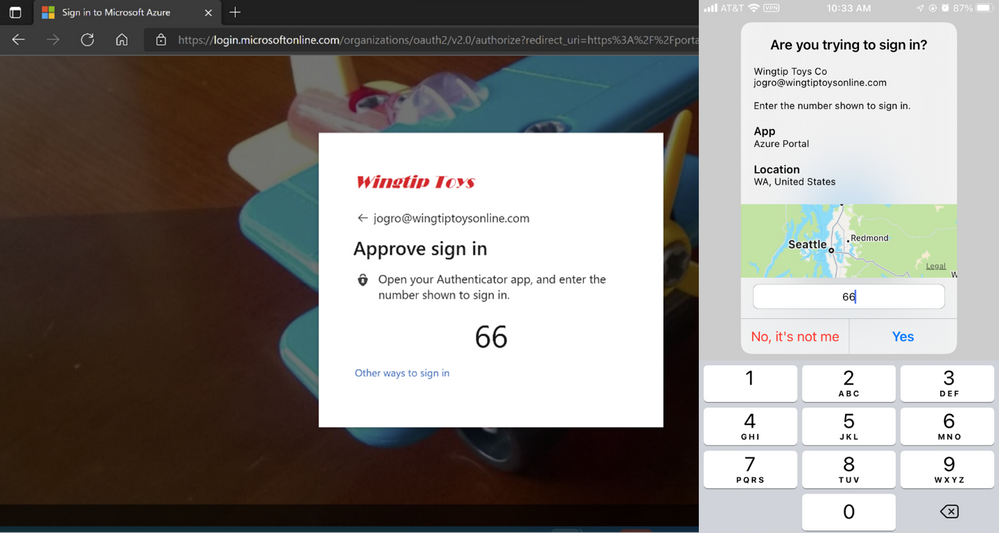999x533 pixels.
Task: Tap keypad digit 5 JKL
Action: point(849,427)
